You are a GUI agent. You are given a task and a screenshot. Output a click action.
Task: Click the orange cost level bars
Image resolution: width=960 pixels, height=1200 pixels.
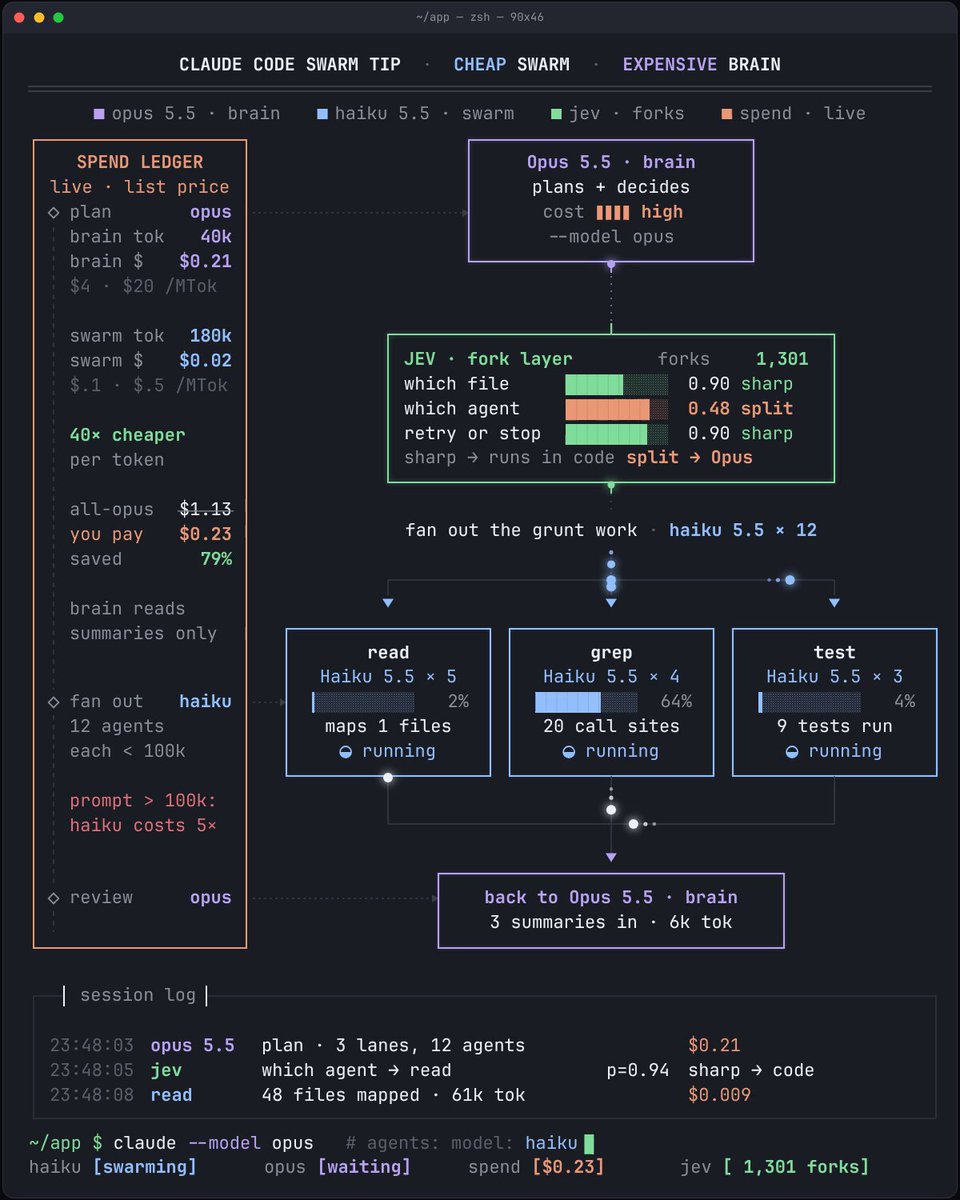[x=613, y=212]
